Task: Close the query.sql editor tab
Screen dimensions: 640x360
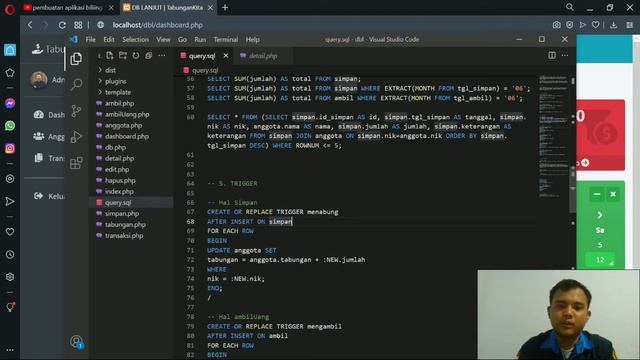Action: [226, 56]
